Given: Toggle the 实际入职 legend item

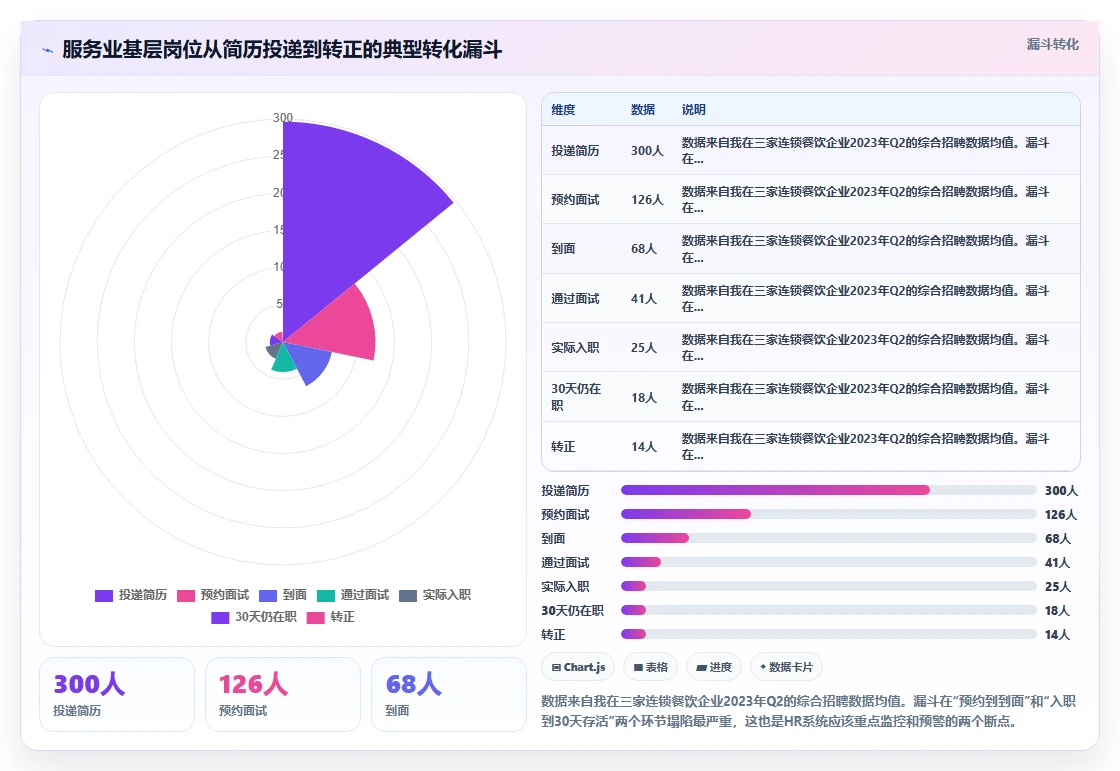Looking at the screenshot, I should coord(435,595).
